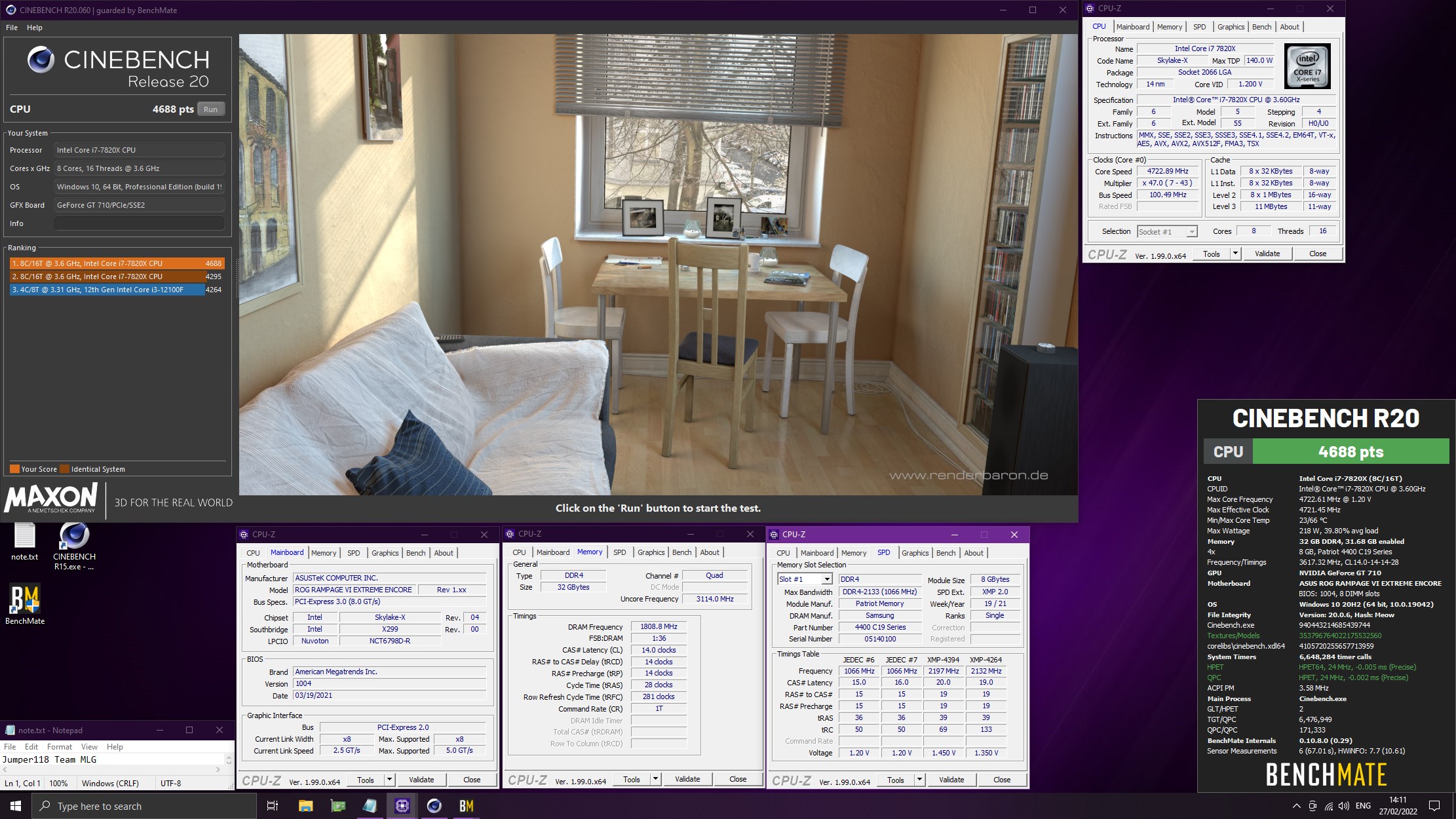Click the MAXON logo in Cinebench

click(x=51, y=498)
